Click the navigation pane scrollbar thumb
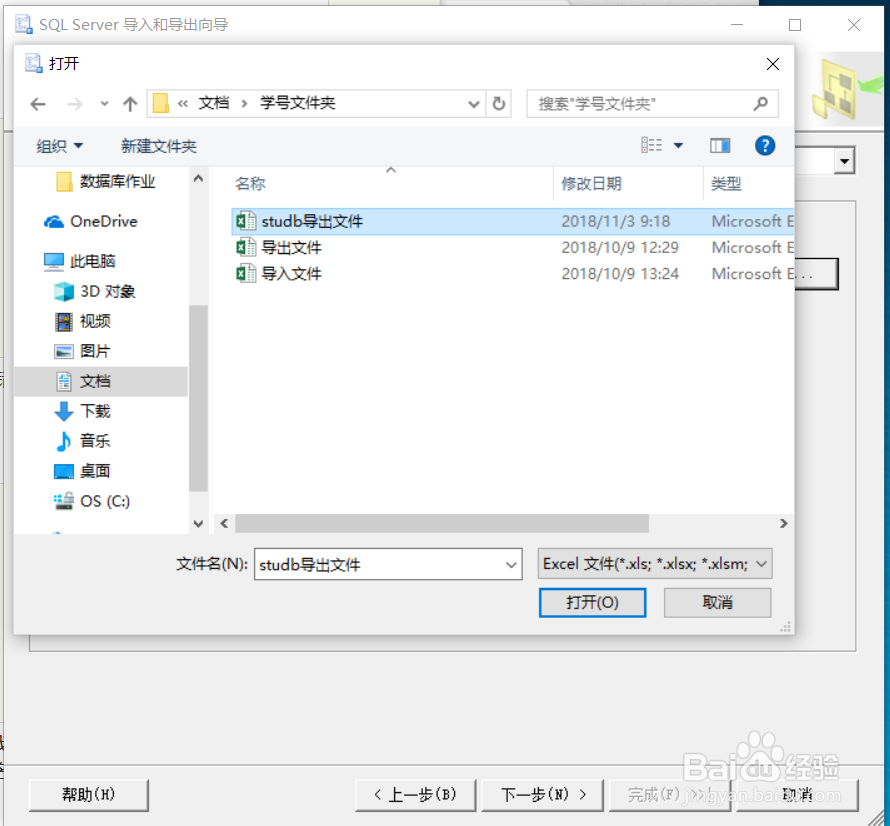The image size is (890, 826). pyautogui.click(x=198, y=397)
